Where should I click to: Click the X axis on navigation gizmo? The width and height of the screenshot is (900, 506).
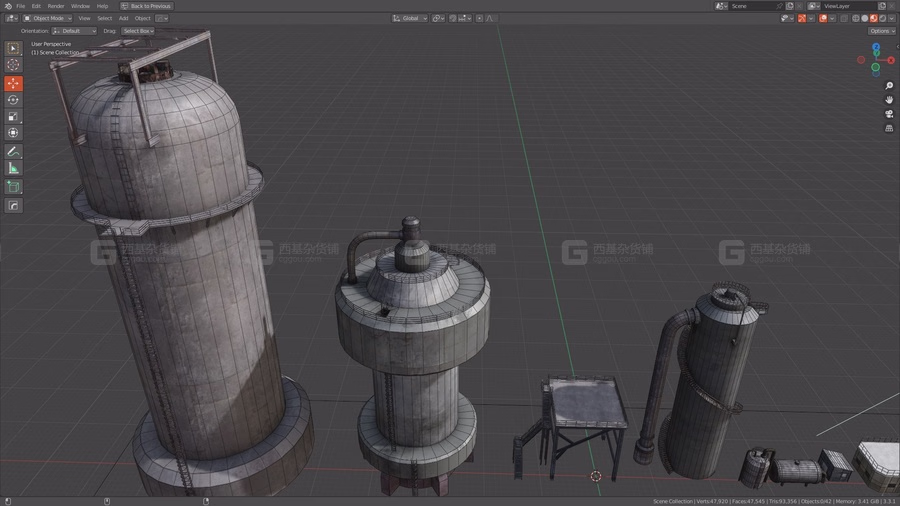pyautogui.click(x=891, y=60)
